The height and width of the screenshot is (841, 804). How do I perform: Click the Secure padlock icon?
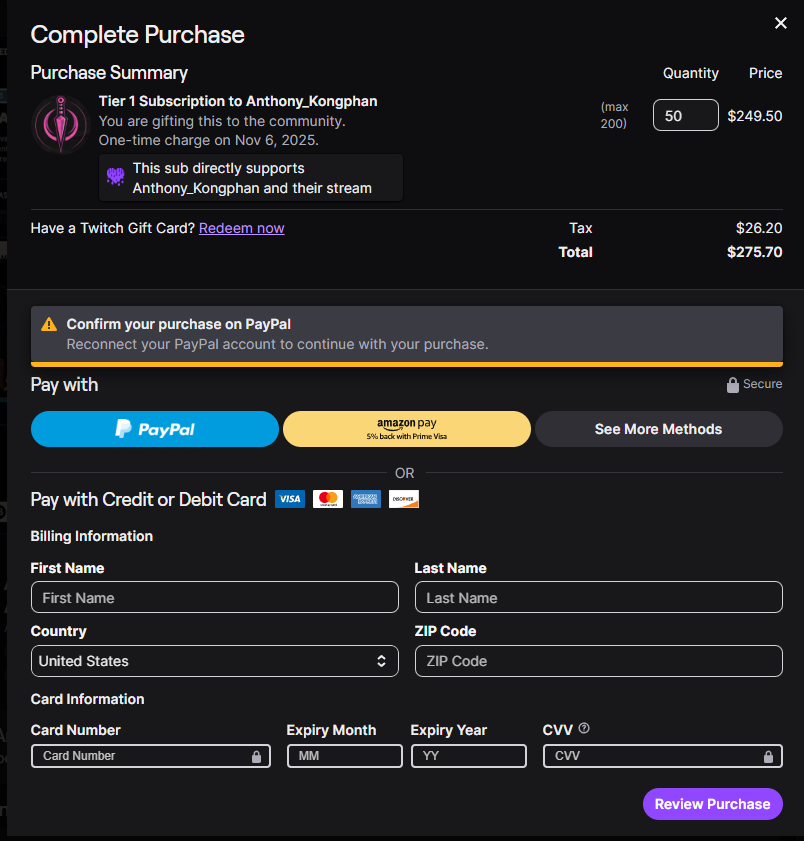click(x=732, y=385)
